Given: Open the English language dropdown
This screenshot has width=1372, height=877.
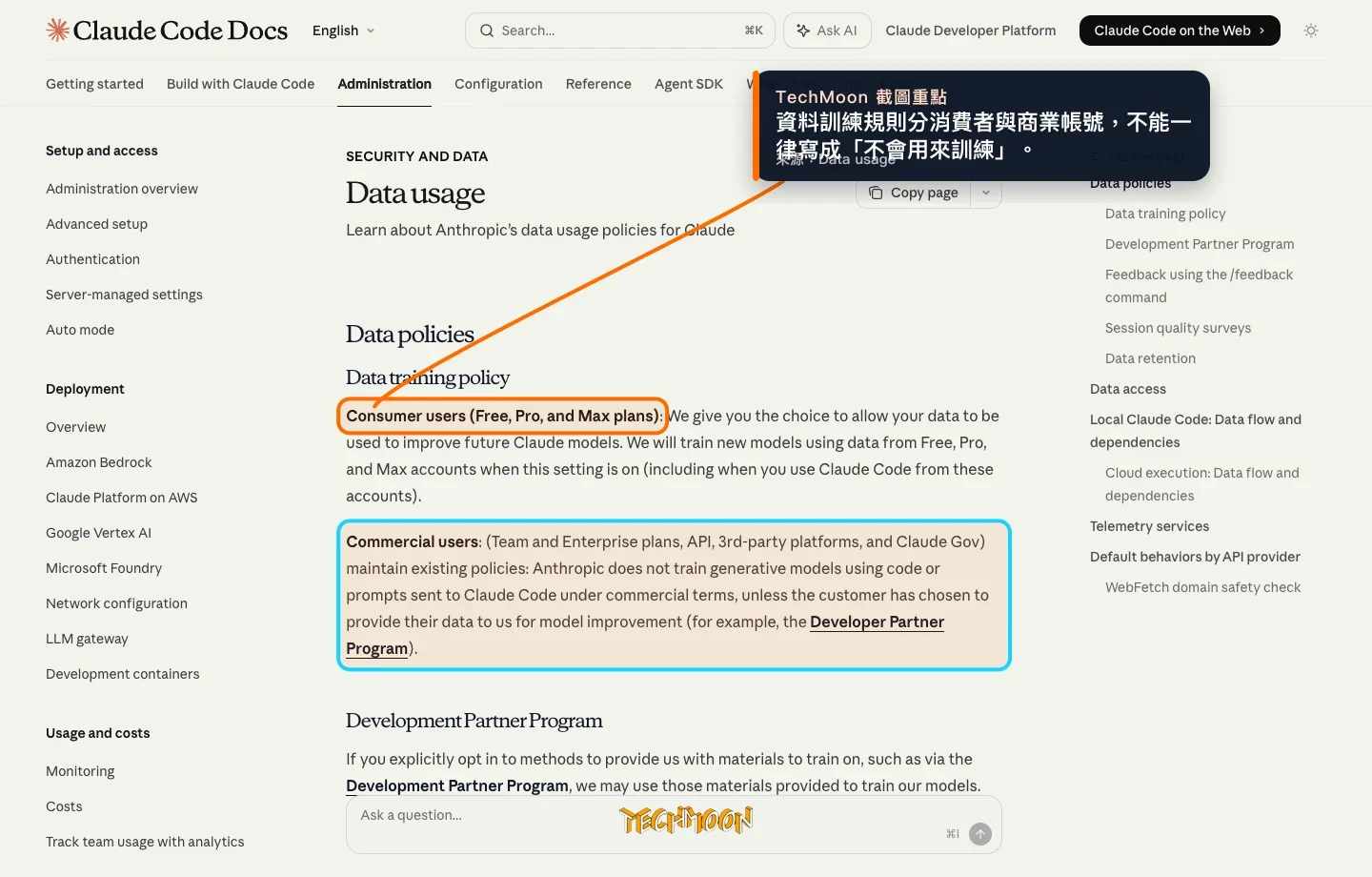Looking at the screenshot, I should pos(343,31).
